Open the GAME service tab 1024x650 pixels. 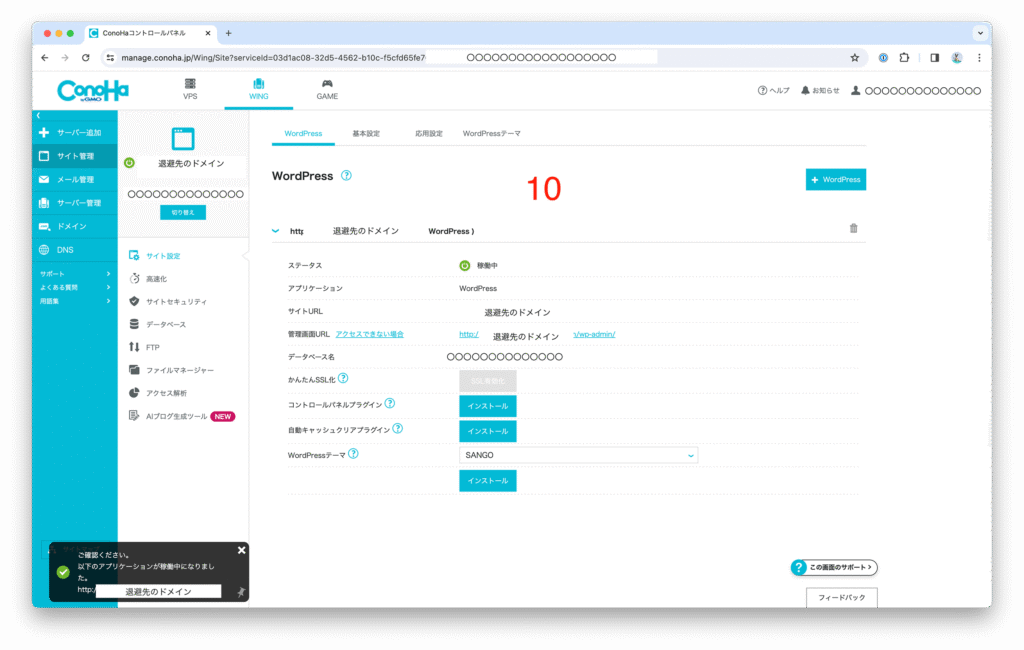327,89
